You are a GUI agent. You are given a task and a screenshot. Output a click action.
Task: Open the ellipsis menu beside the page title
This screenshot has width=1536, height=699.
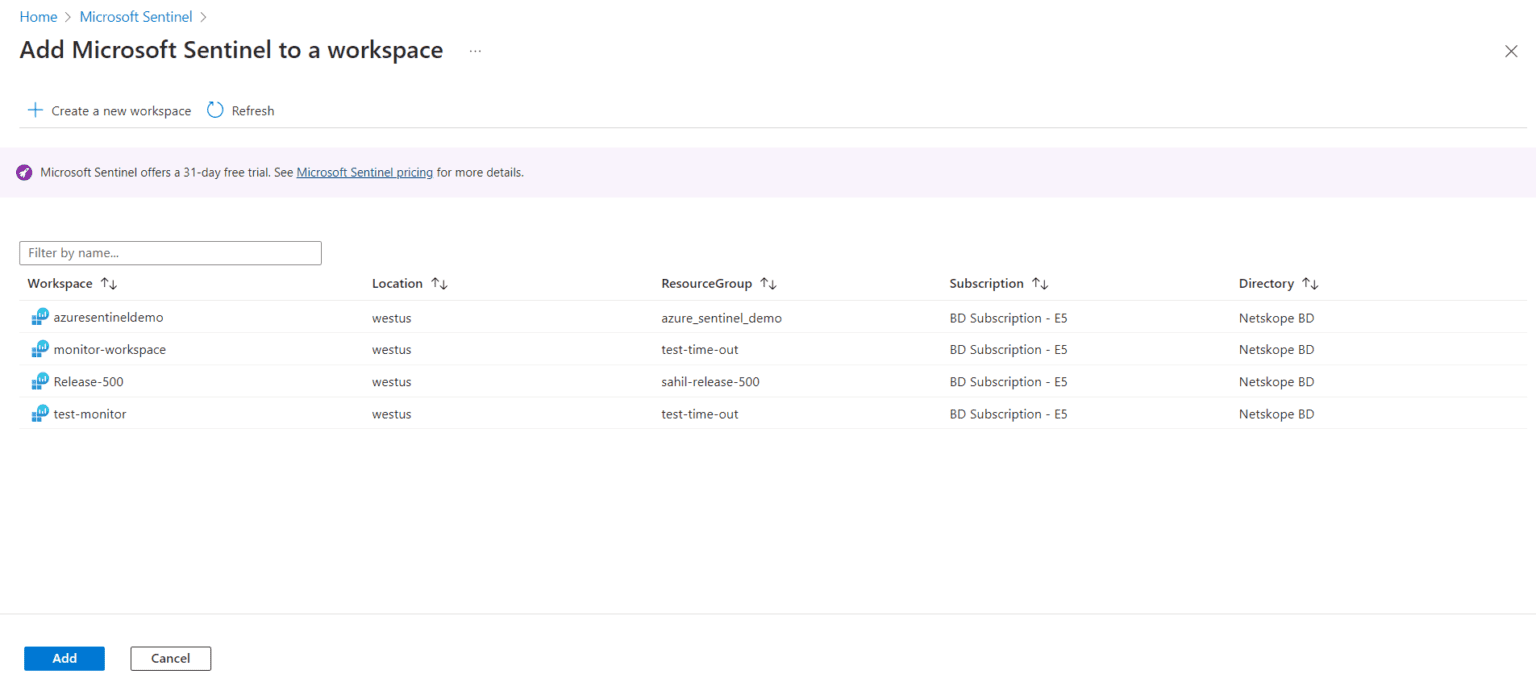(475, 50)
